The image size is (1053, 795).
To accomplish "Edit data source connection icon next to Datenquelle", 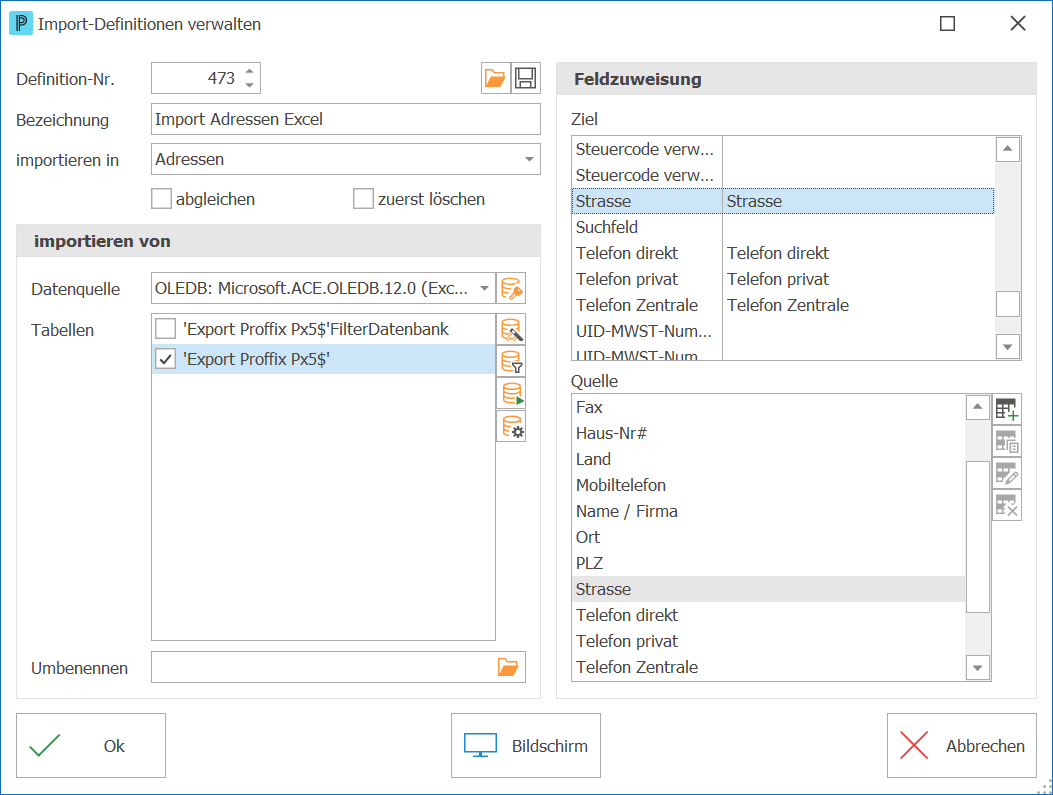I will pyautogui.click(x=511, y=289).
